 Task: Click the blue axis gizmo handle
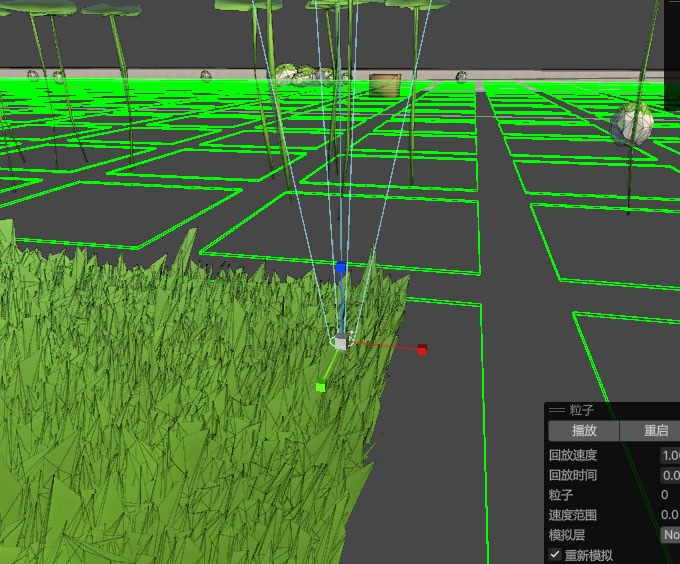click(x=341, y=268)
